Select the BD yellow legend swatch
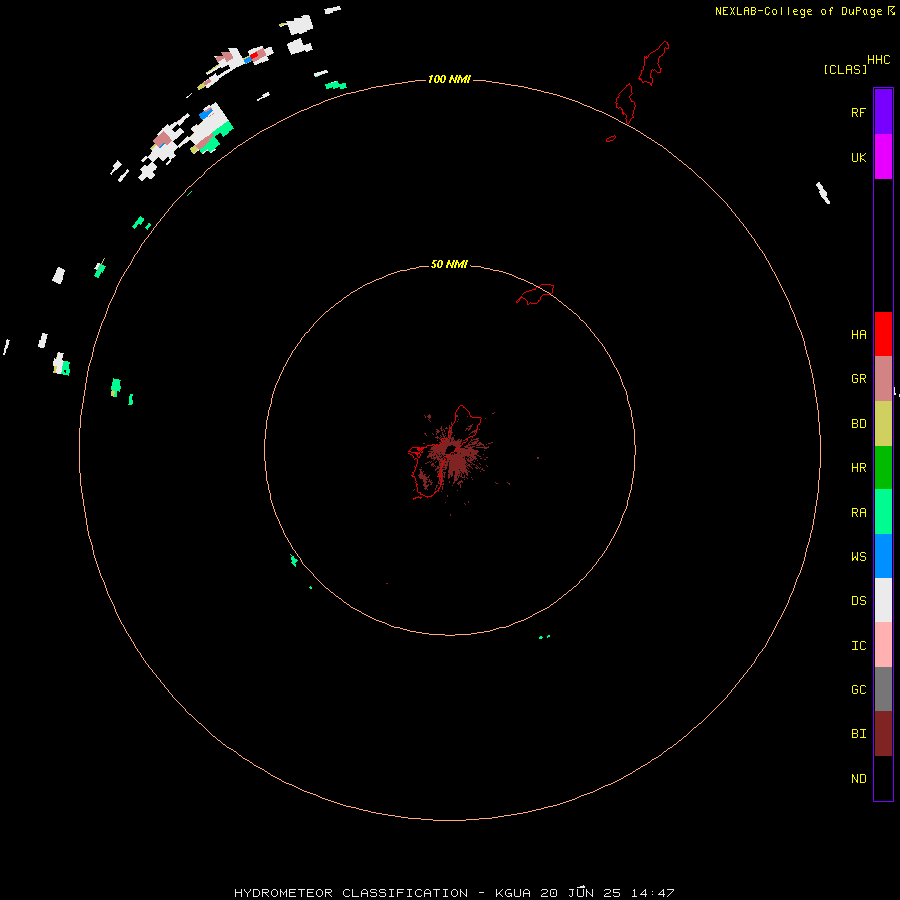900x900 pixels. [x=883, y=424]
